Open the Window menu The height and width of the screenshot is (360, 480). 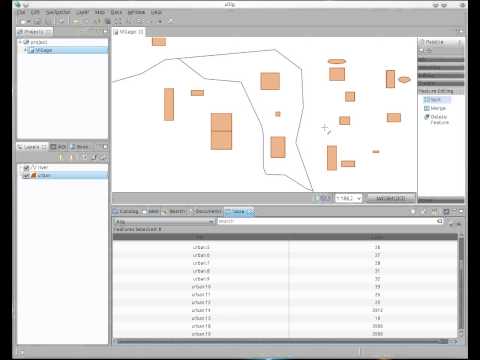click(x=136, y=12)
